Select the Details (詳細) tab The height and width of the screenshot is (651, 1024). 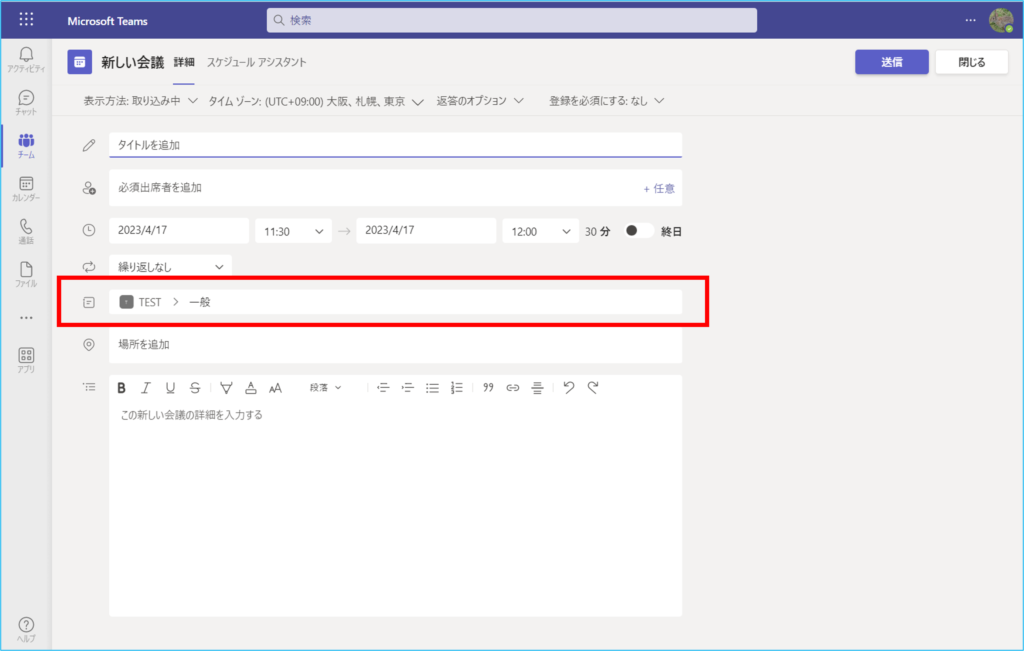pyautogui.click(x=184, y=62)
